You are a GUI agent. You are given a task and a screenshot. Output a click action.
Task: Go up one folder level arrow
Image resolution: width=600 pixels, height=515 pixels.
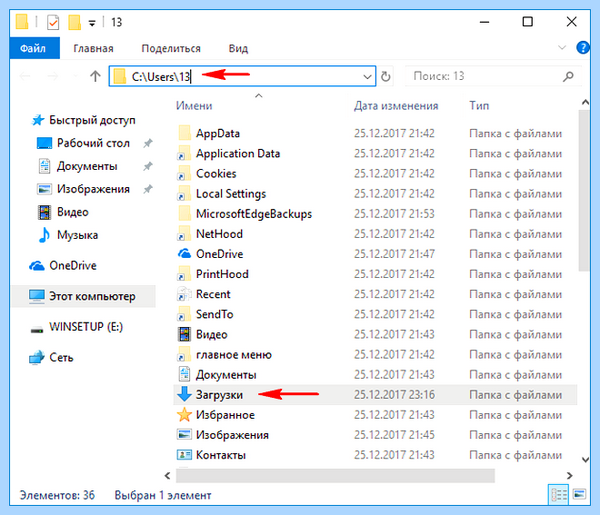(95, 76)
